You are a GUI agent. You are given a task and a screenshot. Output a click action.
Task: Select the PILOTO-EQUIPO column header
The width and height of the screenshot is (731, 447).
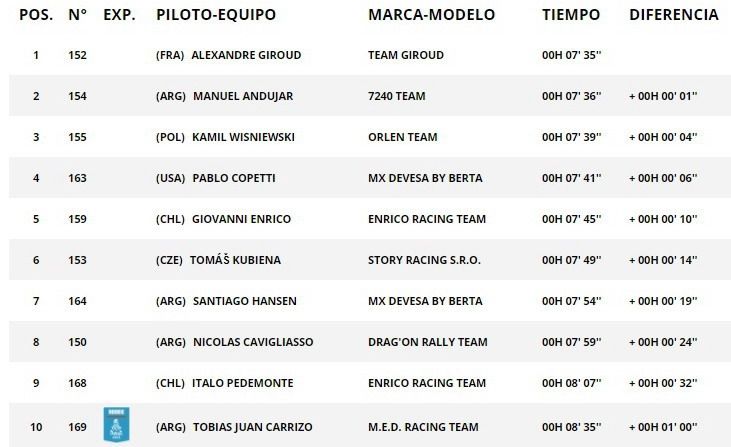216,15
